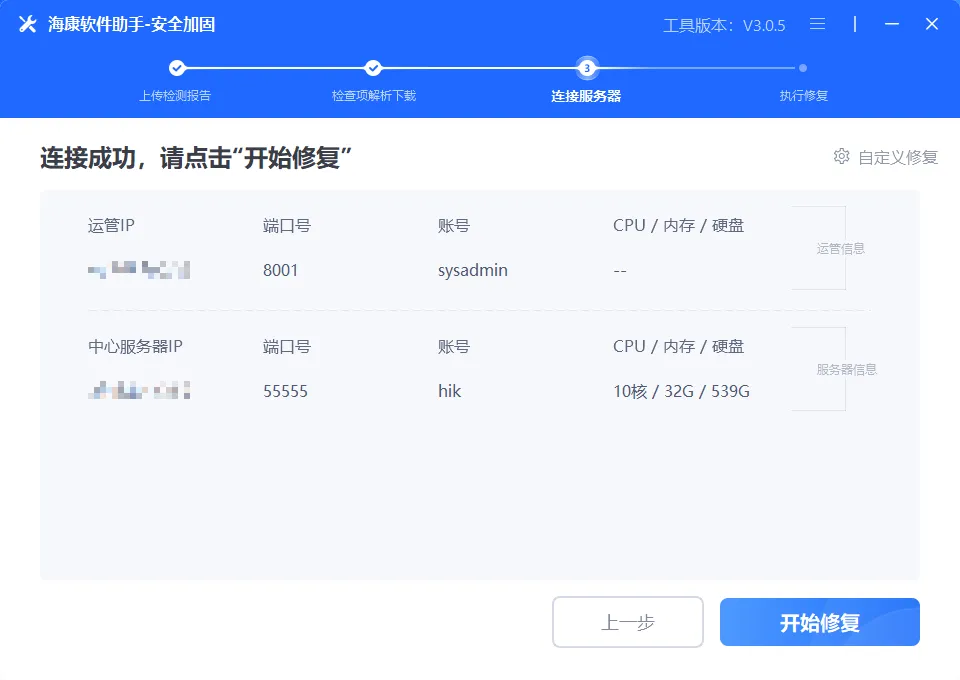Click the 工具版本: V3.0.5 label

coord(724,25)
